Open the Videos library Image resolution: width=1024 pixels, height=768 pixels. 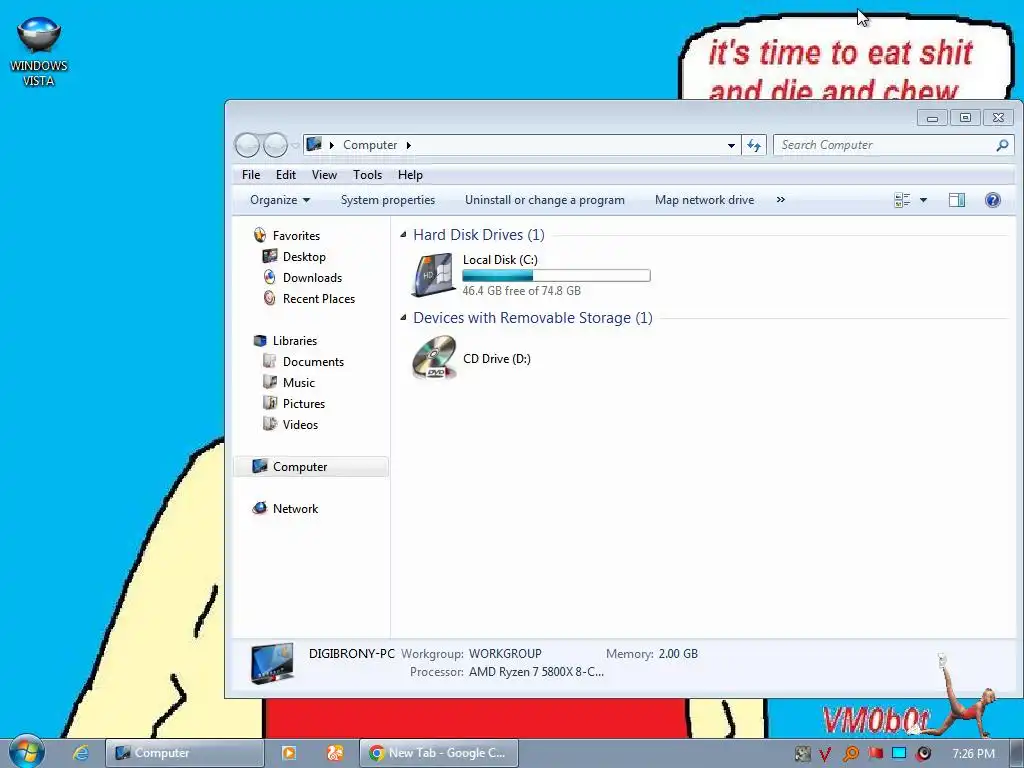pyautogui.click(x=300, y=424)
